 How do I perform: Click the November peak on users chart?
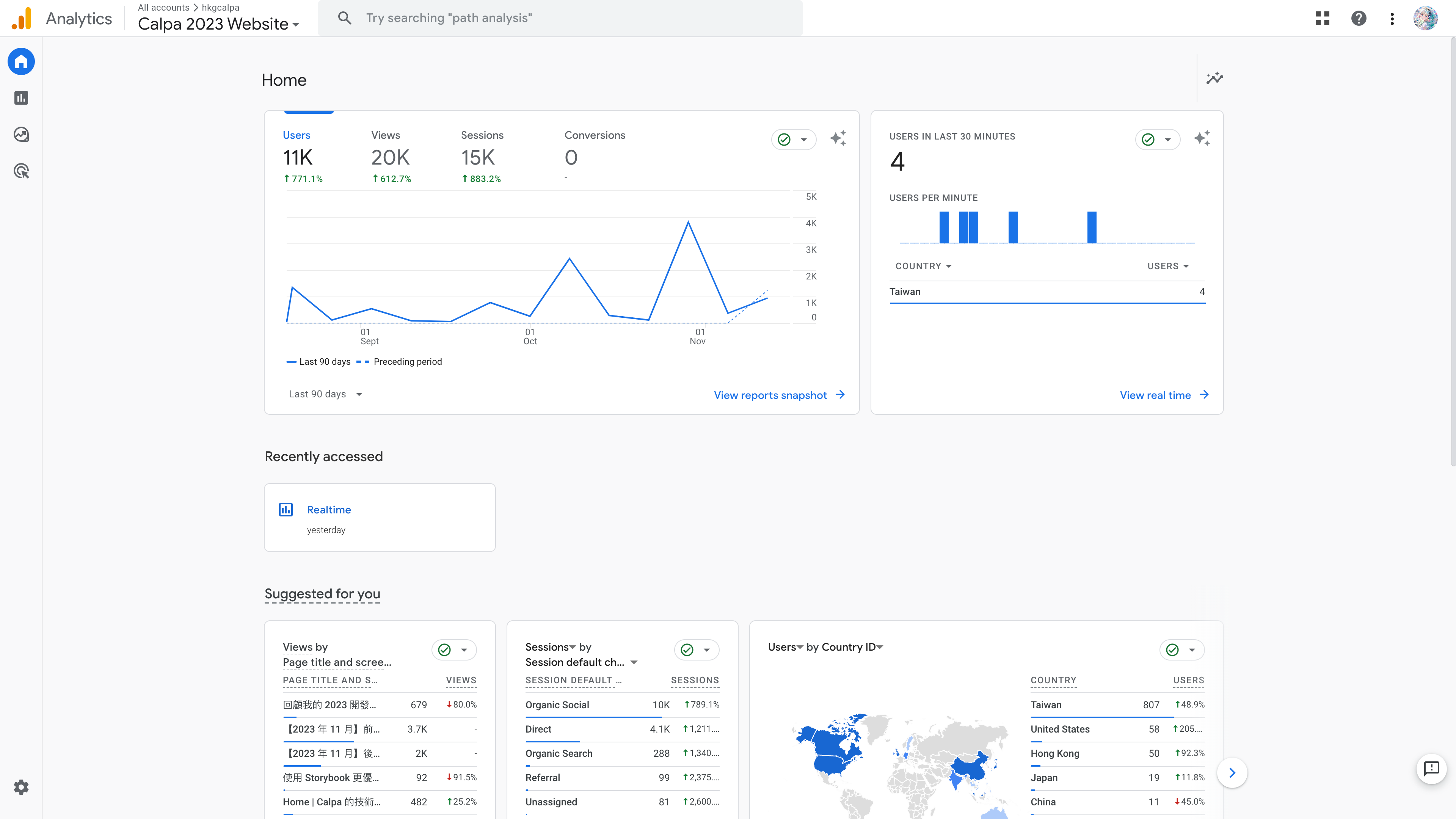[x=689, y=222]
